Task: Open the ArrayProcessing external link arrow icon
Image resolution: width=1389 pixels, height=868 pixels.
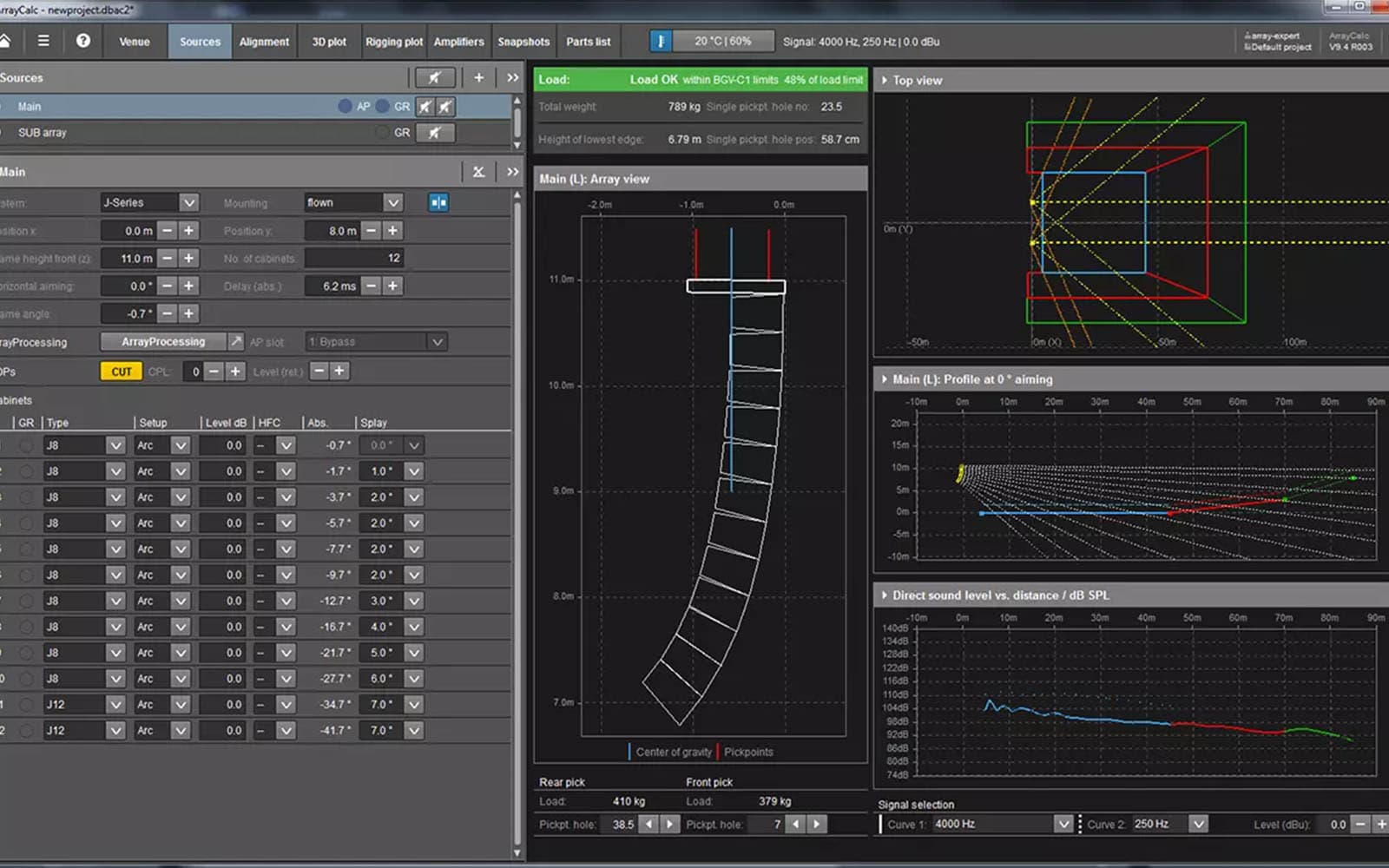Action: [x=236, y=341]
